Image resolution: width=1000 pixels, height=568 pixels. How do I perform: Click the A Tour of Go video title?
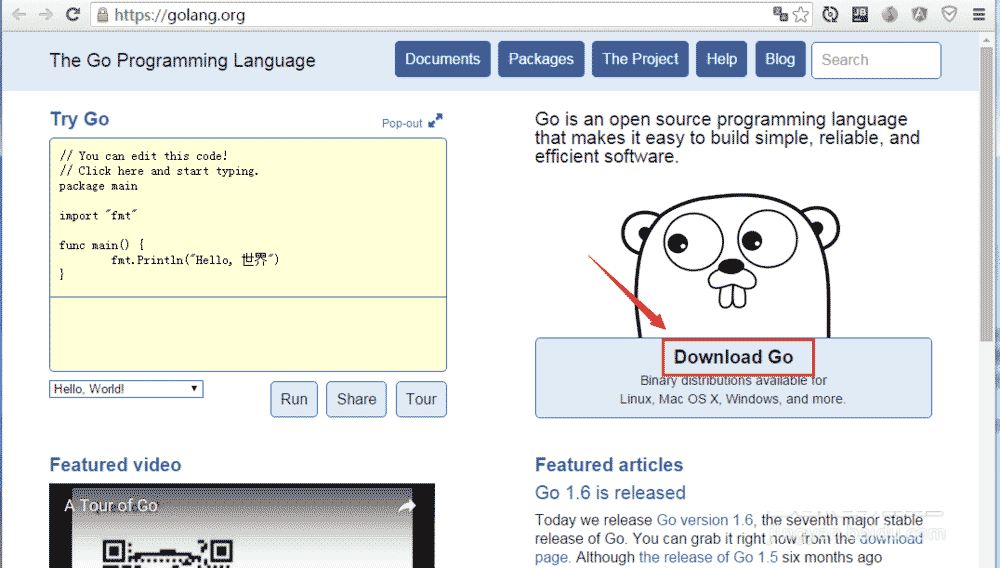pos(111,506)
